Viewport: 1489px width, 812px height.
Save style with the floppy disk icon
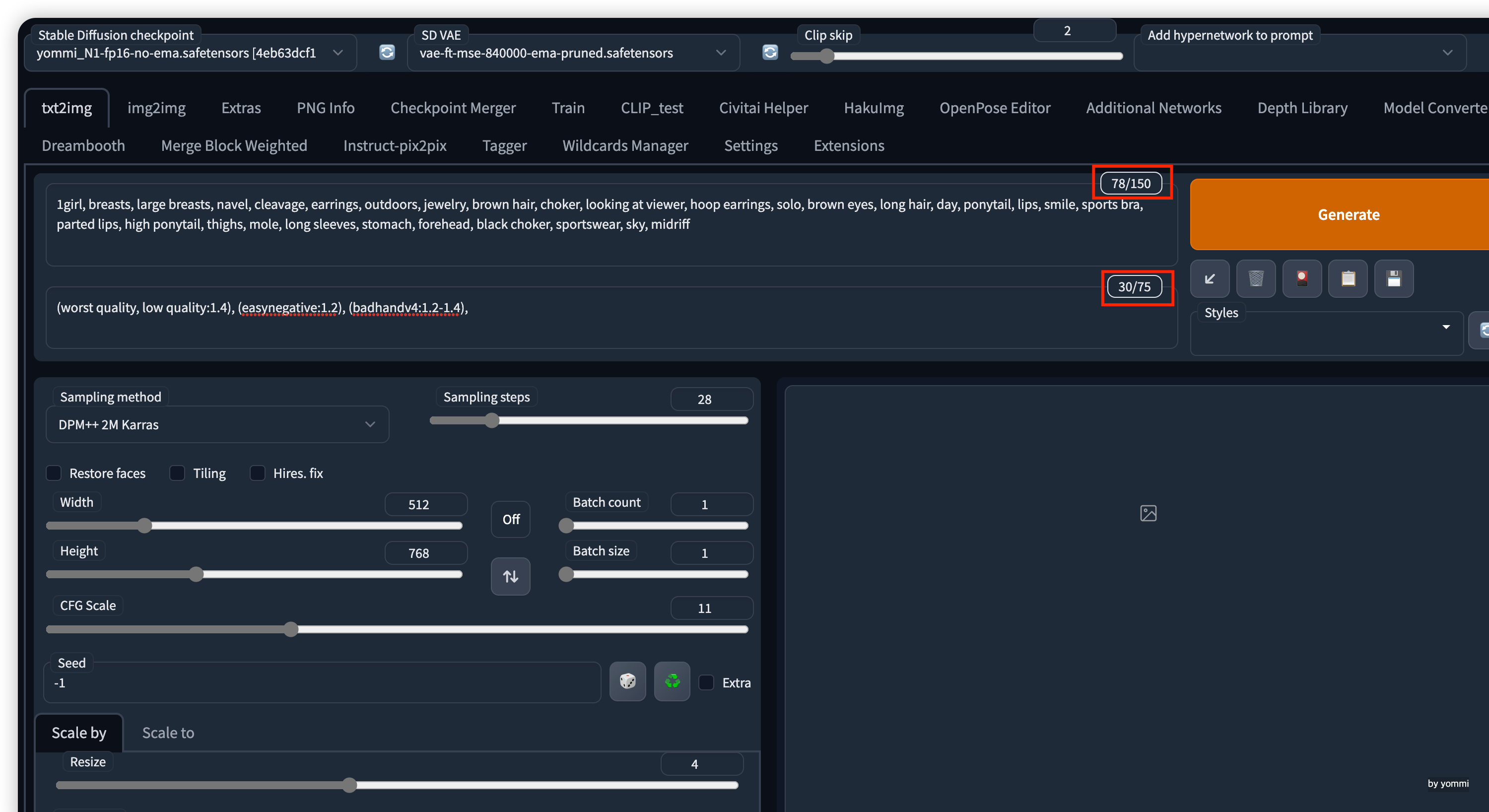tap(1394, 278)
